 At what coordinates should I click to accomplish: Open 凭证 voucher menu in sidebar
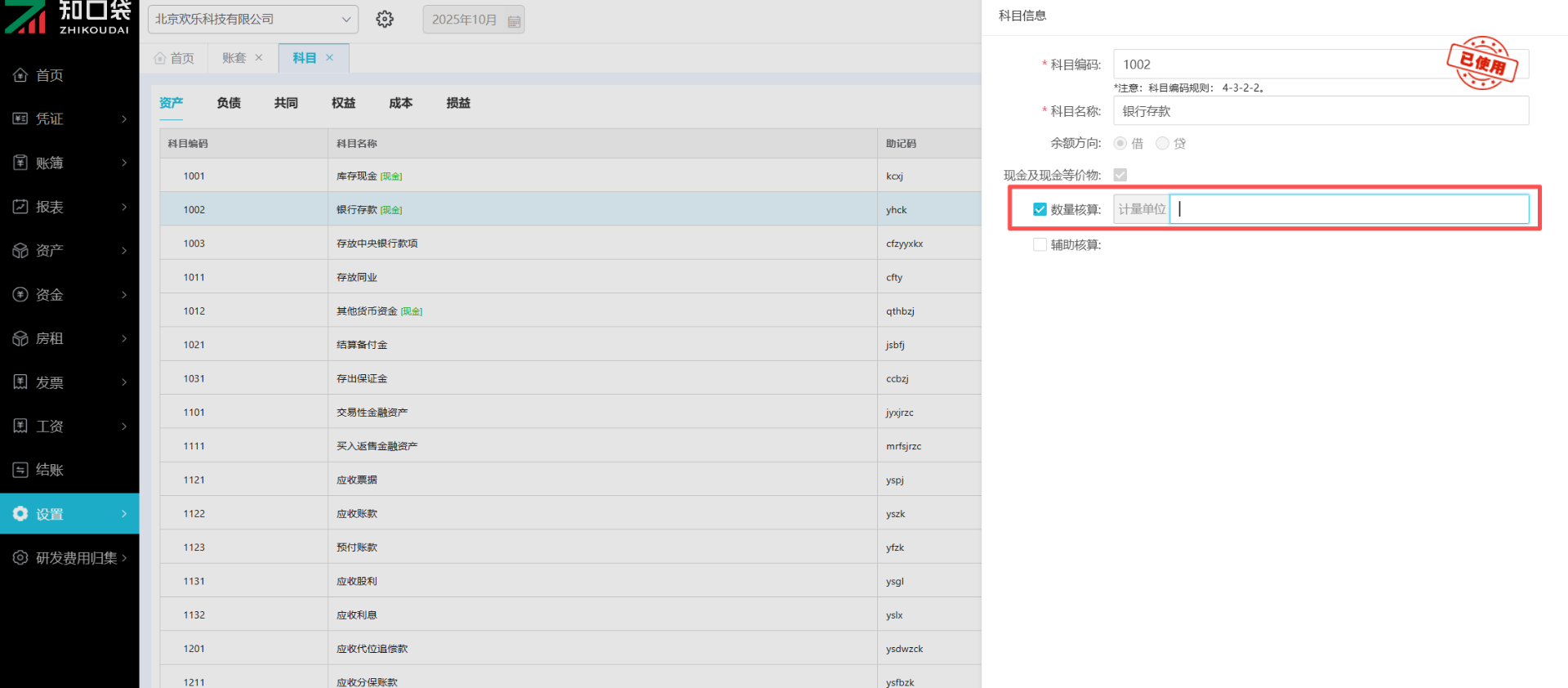pos(69,119)
